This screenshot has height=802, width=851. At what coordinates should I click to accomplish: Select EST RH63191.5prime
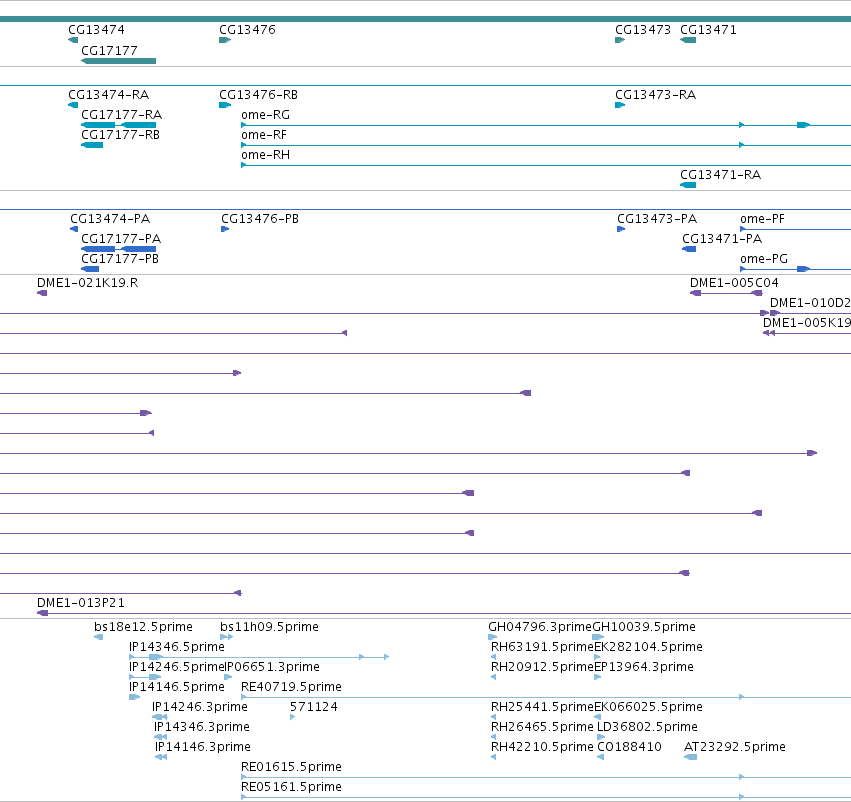pos(542,647)
